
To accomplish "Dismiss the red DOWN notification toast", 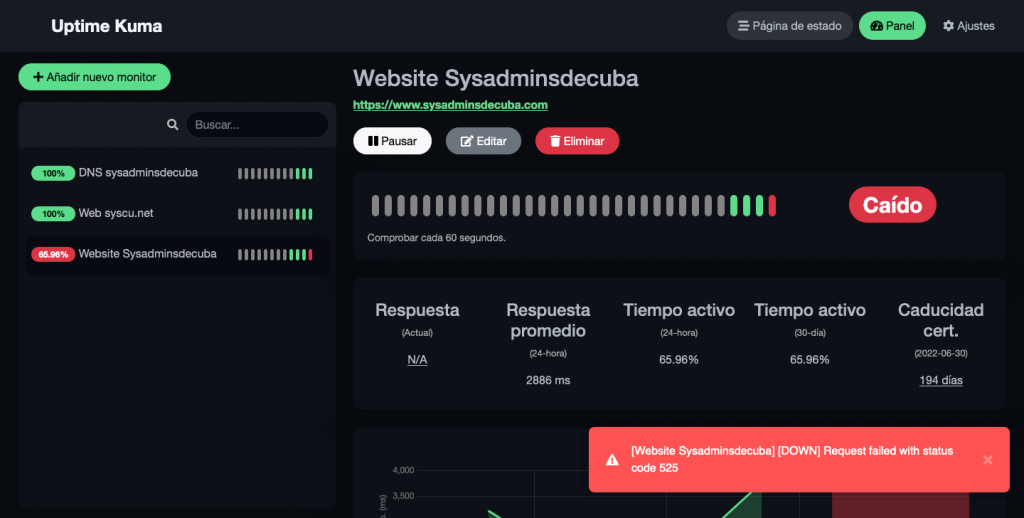I will (987, 460).
